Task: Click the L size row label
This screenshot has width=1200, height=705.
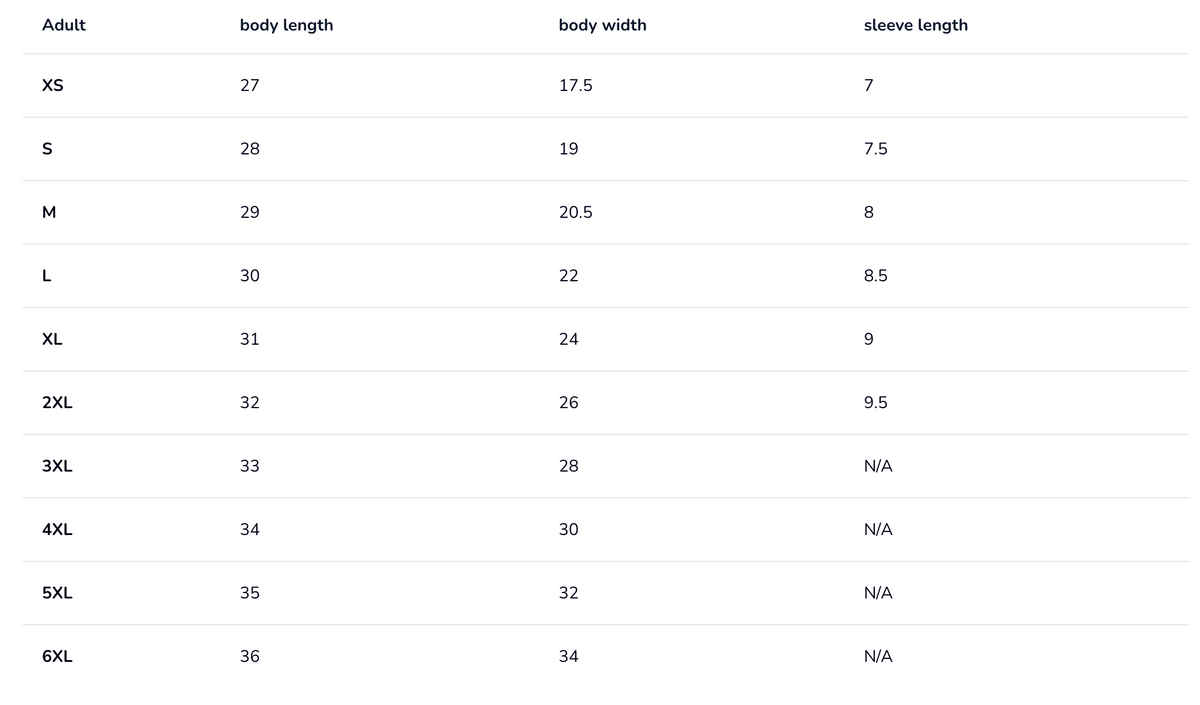Action: tap(46, 276)
